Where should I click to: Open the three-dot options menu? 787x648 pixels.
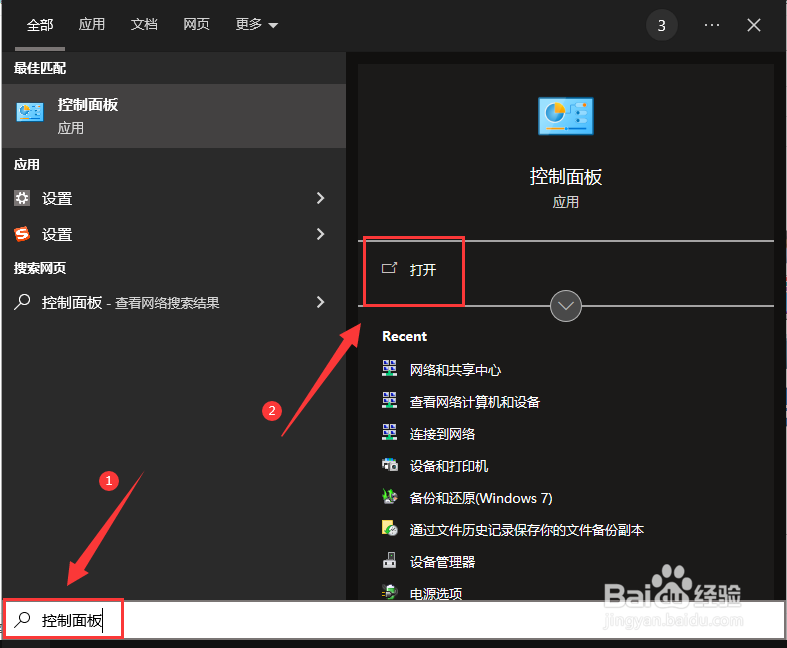click(712, 25)
